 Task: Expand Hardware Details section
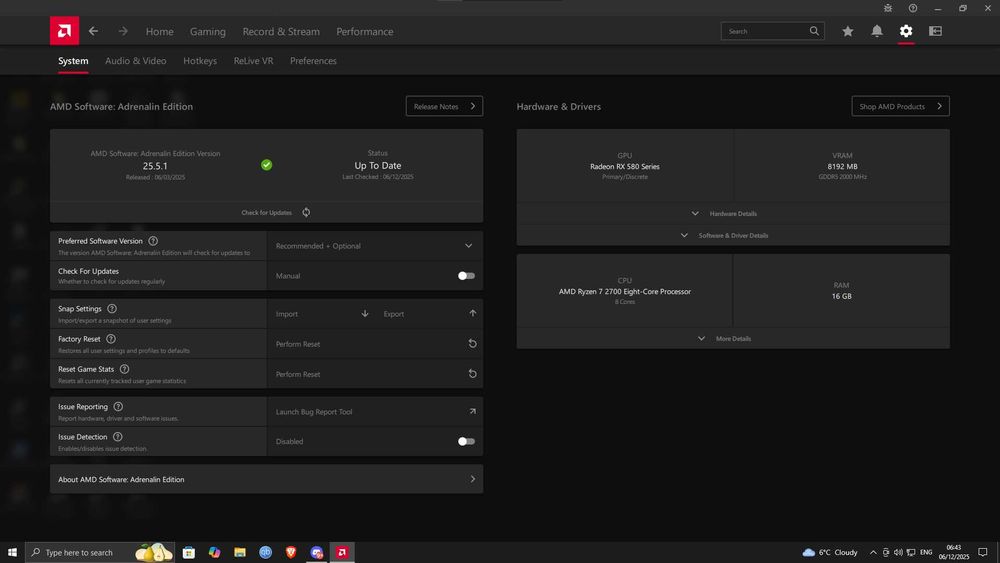click(733, 214)
